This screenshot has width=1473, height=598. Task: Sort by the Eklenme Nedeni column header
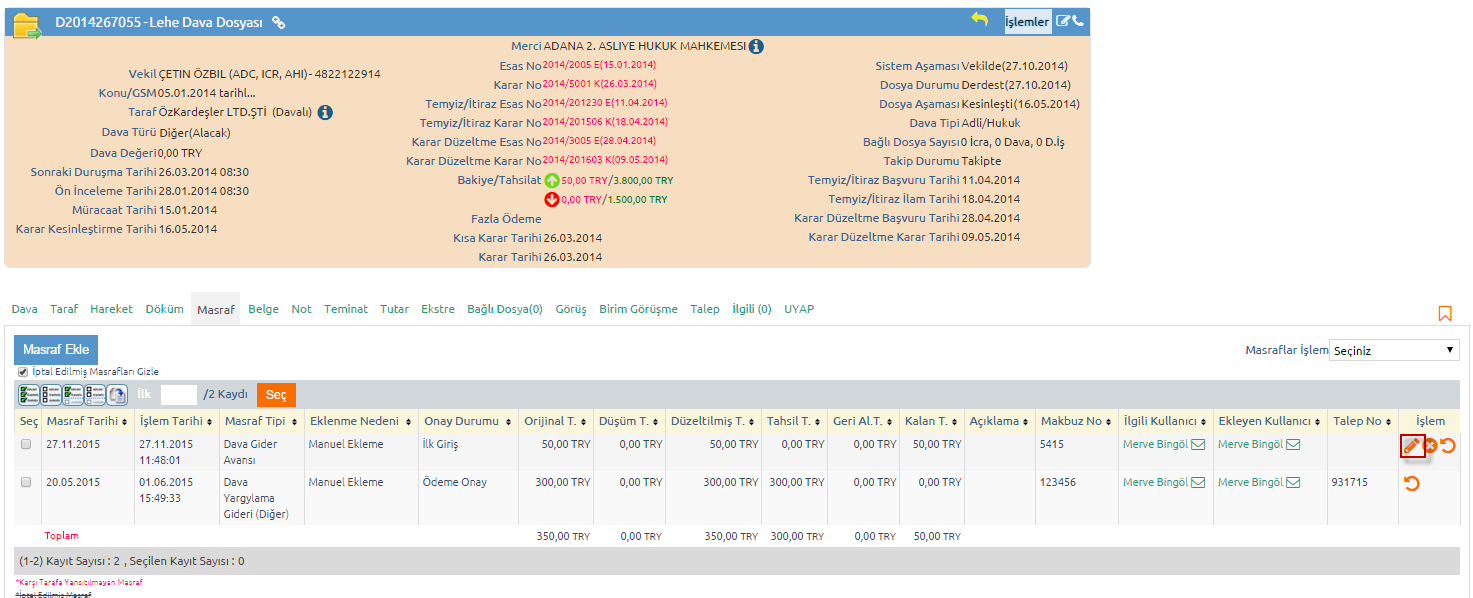pyautogui.click(x=360, y=421)
